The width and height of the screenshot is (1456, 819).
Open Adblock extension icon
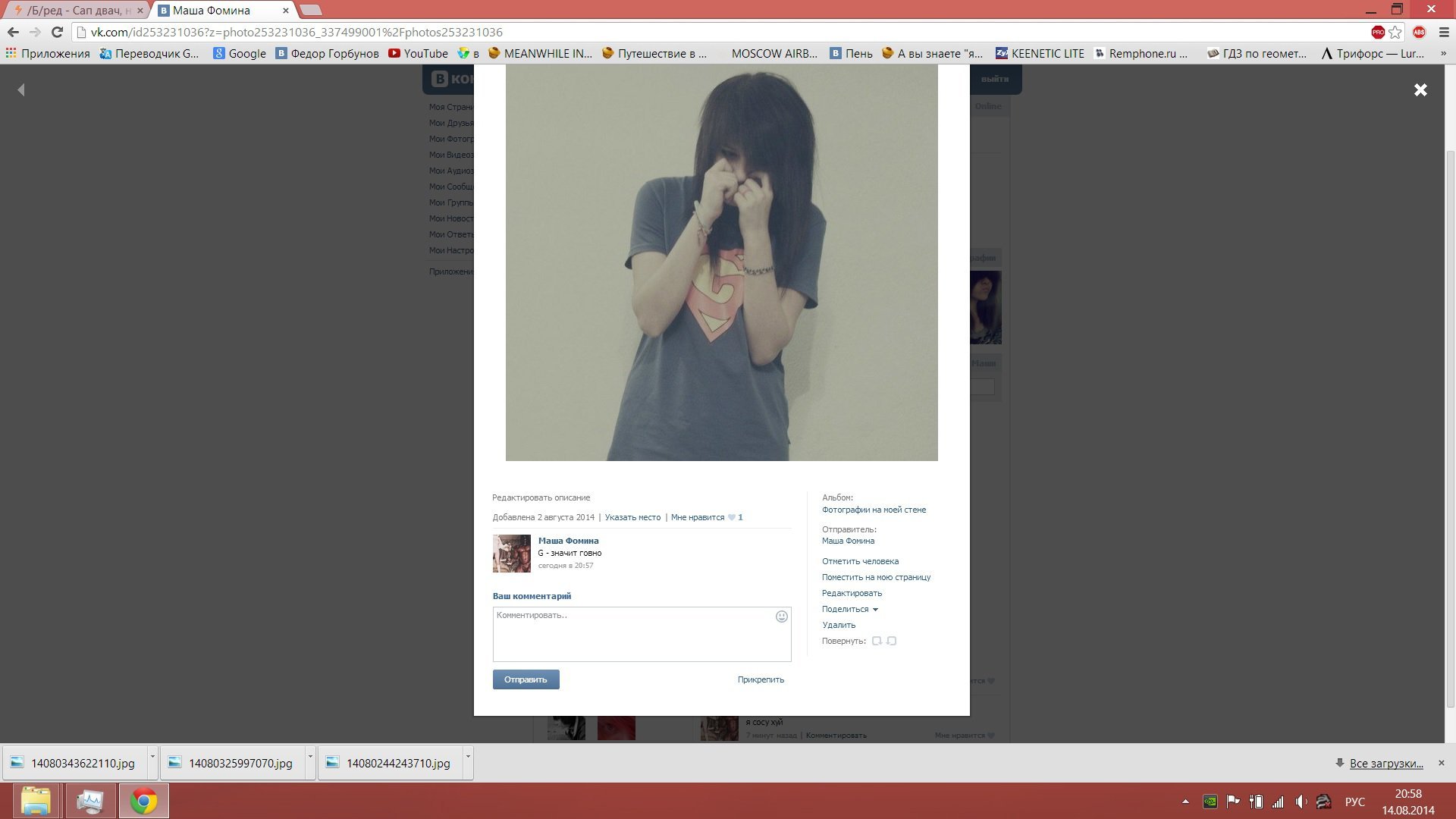(1419, 32)
